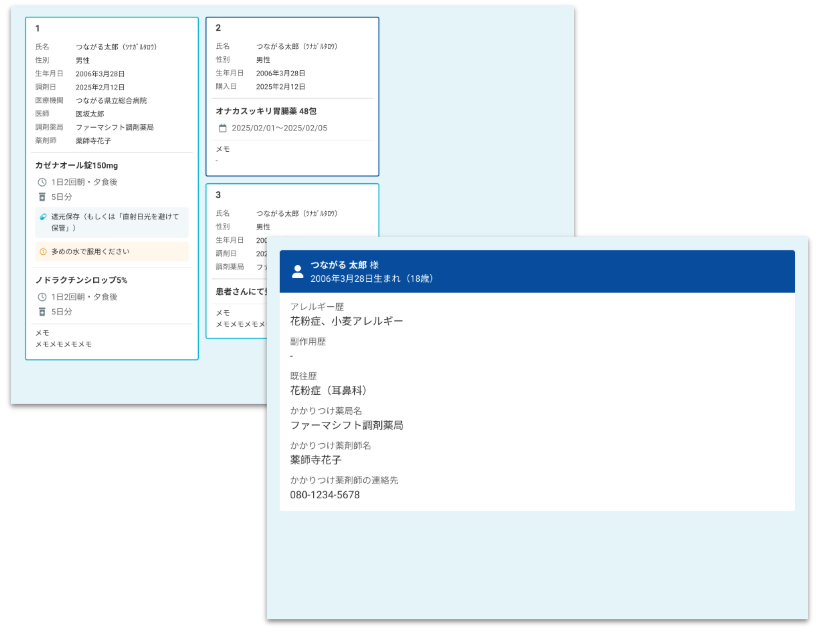Click the person icon in blue patient header
The height and width of the screenshot is (634, 818).
[x=297, y=271]
